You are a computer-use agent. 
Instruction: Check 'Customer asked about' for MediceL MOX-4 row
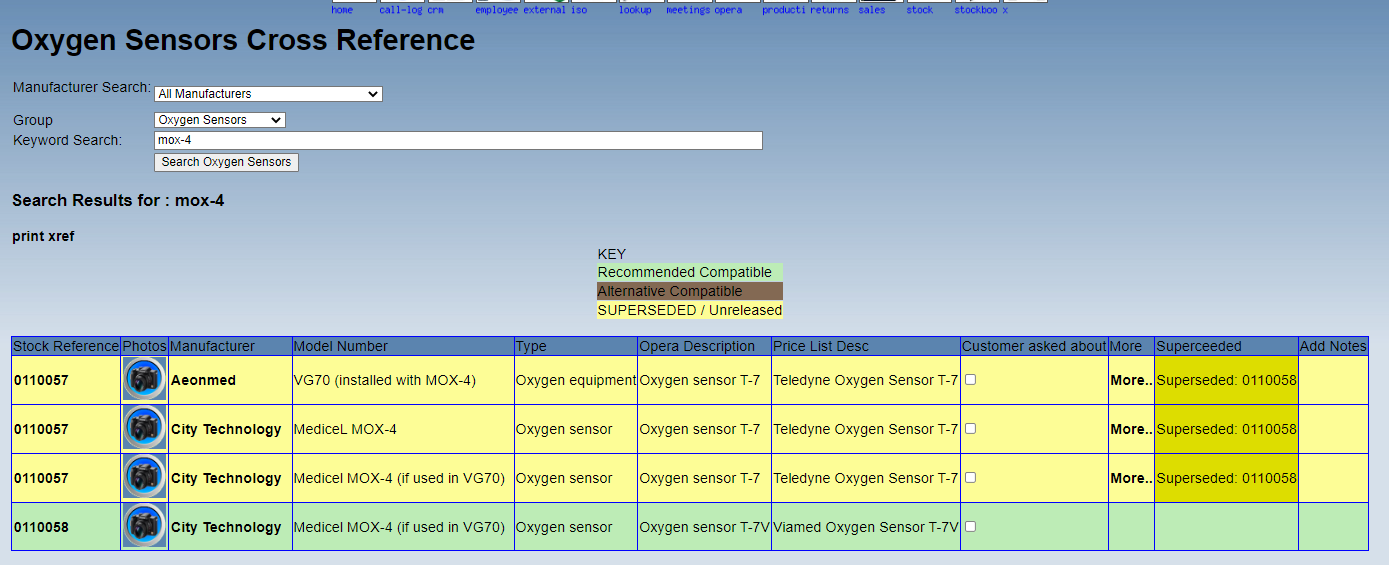click(x=970, y=429)
